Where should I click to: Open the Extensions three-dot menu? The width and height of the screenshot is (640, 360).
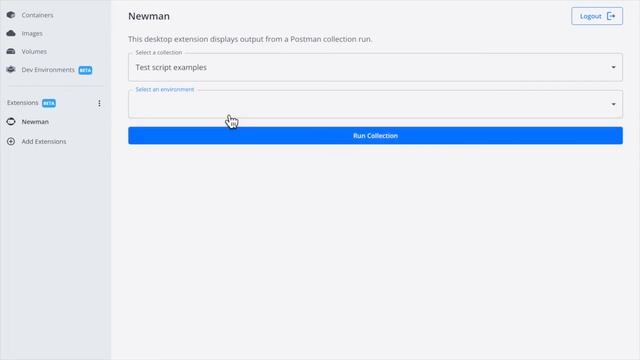99,103
